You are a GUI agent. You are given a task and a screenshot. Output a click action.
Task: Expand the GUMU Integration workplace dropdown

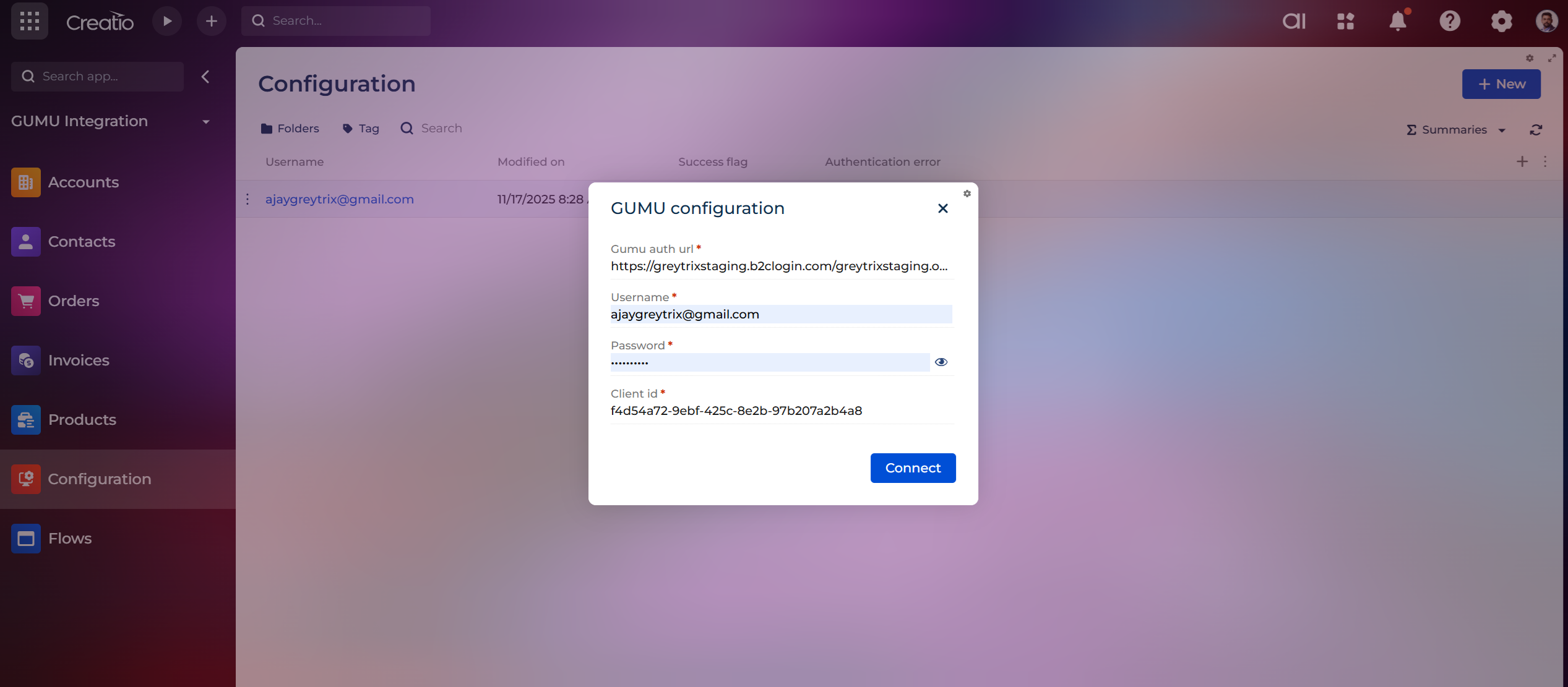coord(206,122)
